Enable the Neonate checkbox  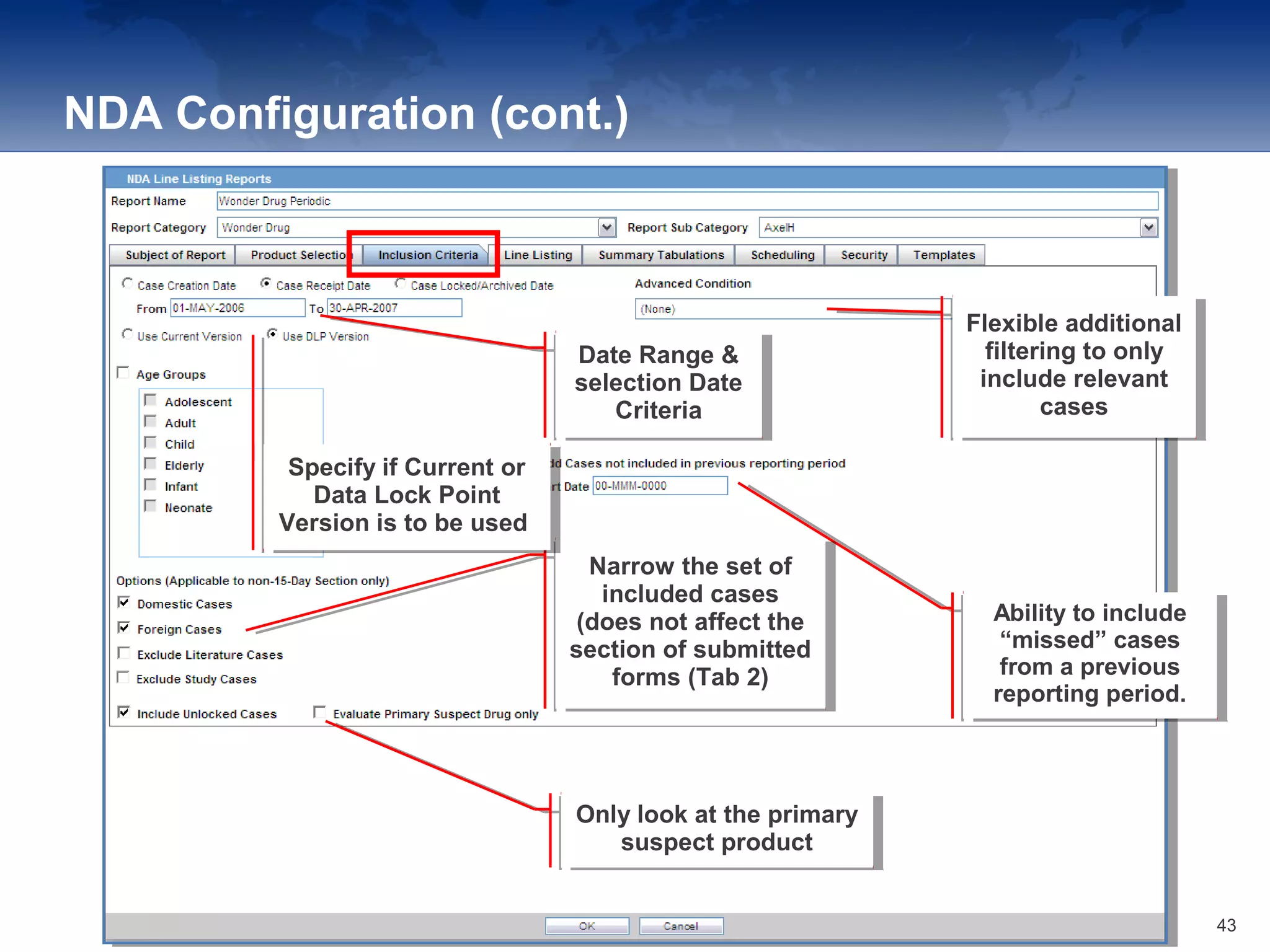tap(150, 506)
